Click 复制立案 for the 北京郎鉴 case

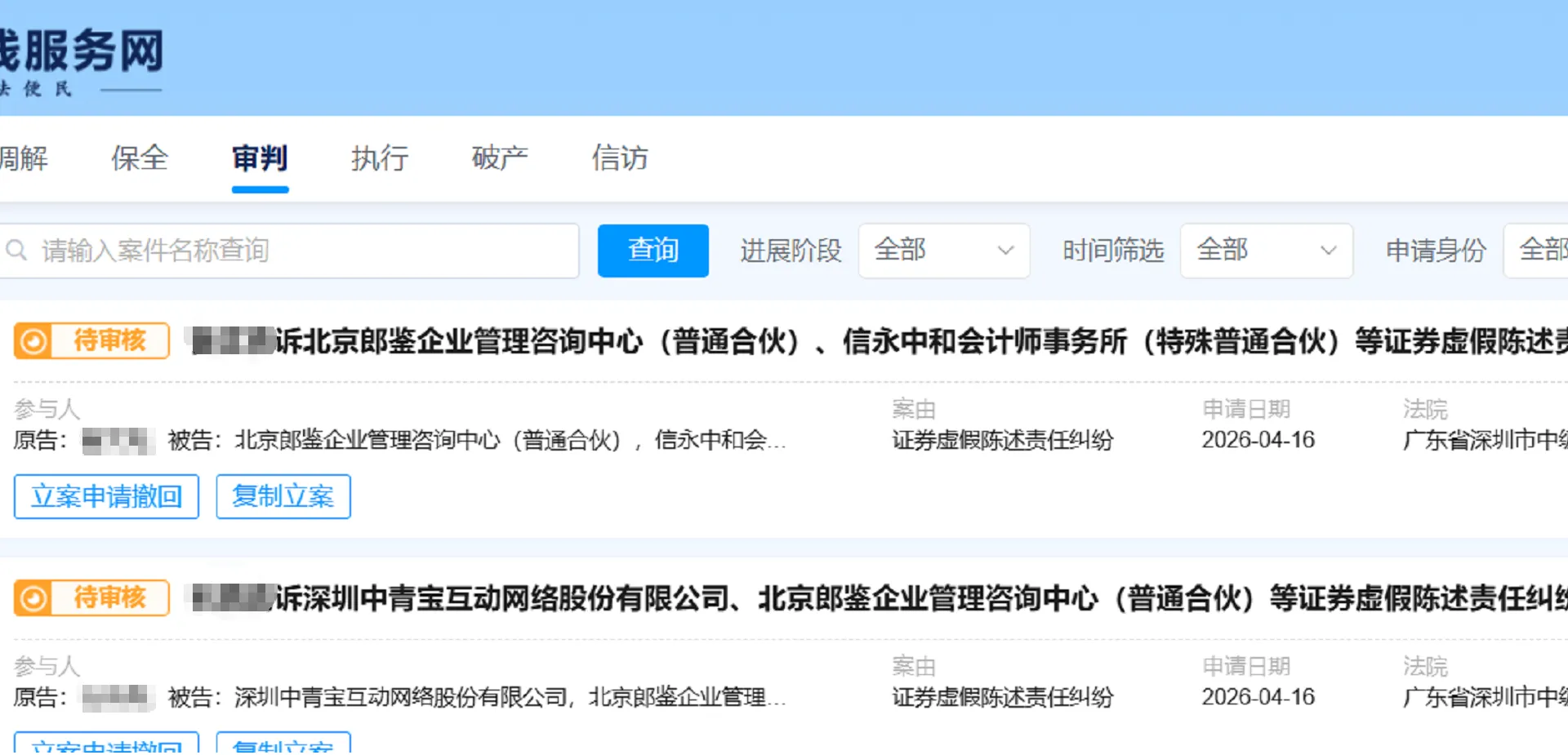tap(283, 496)
